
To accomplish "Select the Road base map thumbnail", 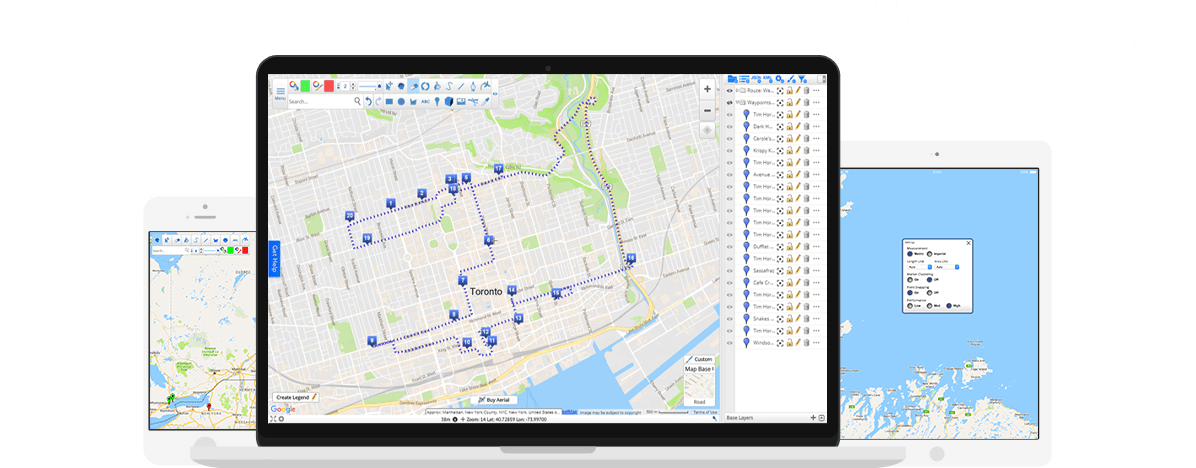I will click(699, 390).
